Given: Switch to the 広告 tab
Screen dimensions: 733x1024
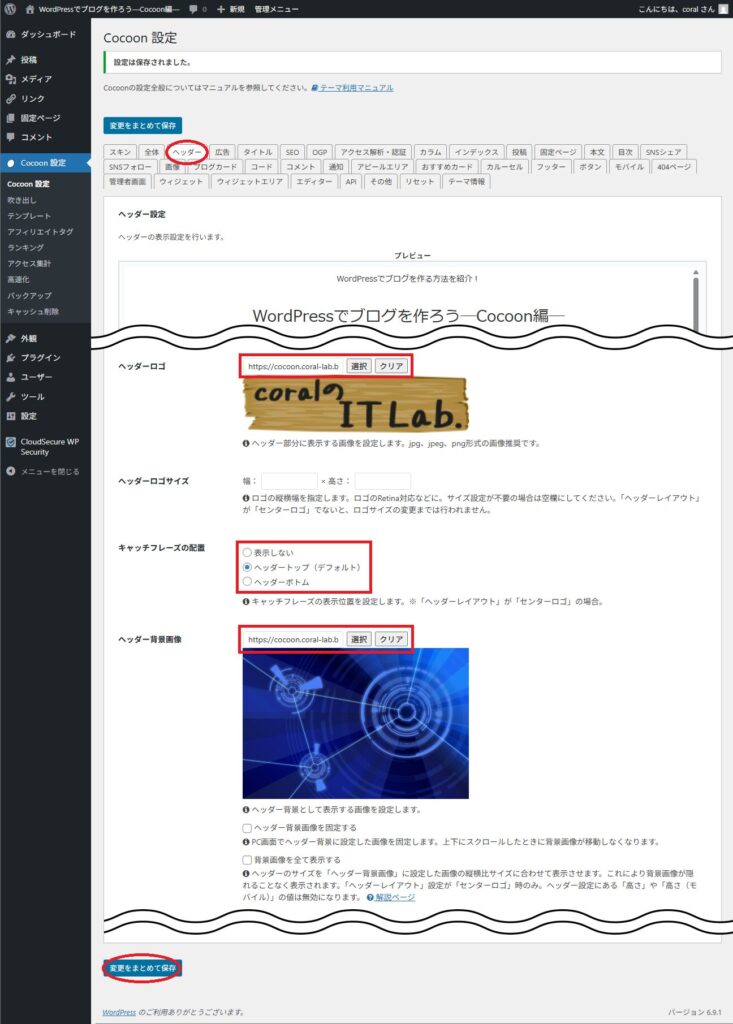Looking at the screenshot, I should pos(223,152).
